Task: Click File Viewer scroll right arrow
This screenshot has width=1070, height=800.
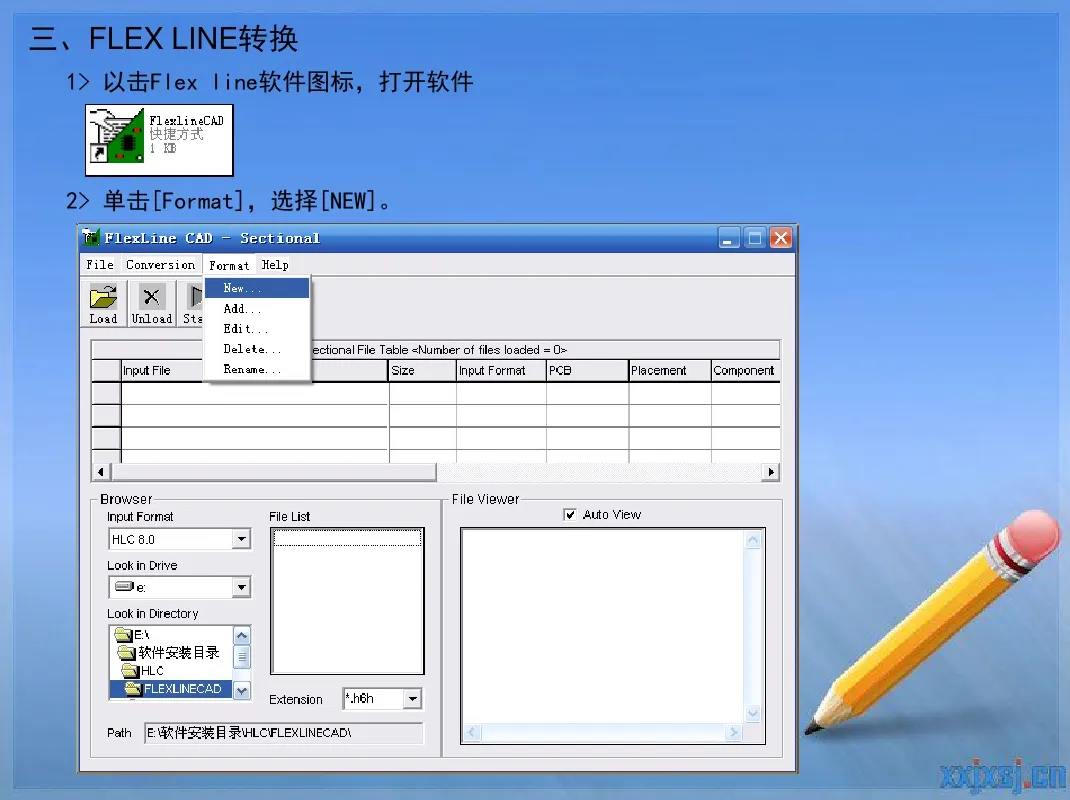Action: point(734,732)
